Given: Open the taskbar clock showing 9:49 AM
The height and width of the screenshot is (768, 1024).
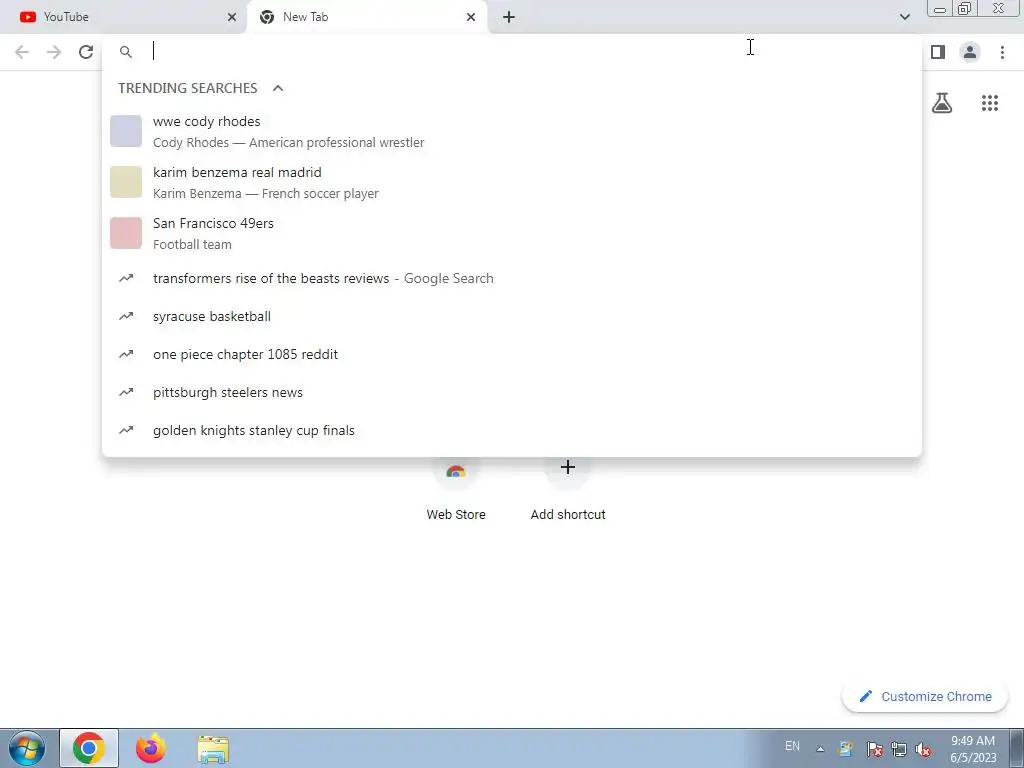Looking at the screenshot, I should [973, 749].
